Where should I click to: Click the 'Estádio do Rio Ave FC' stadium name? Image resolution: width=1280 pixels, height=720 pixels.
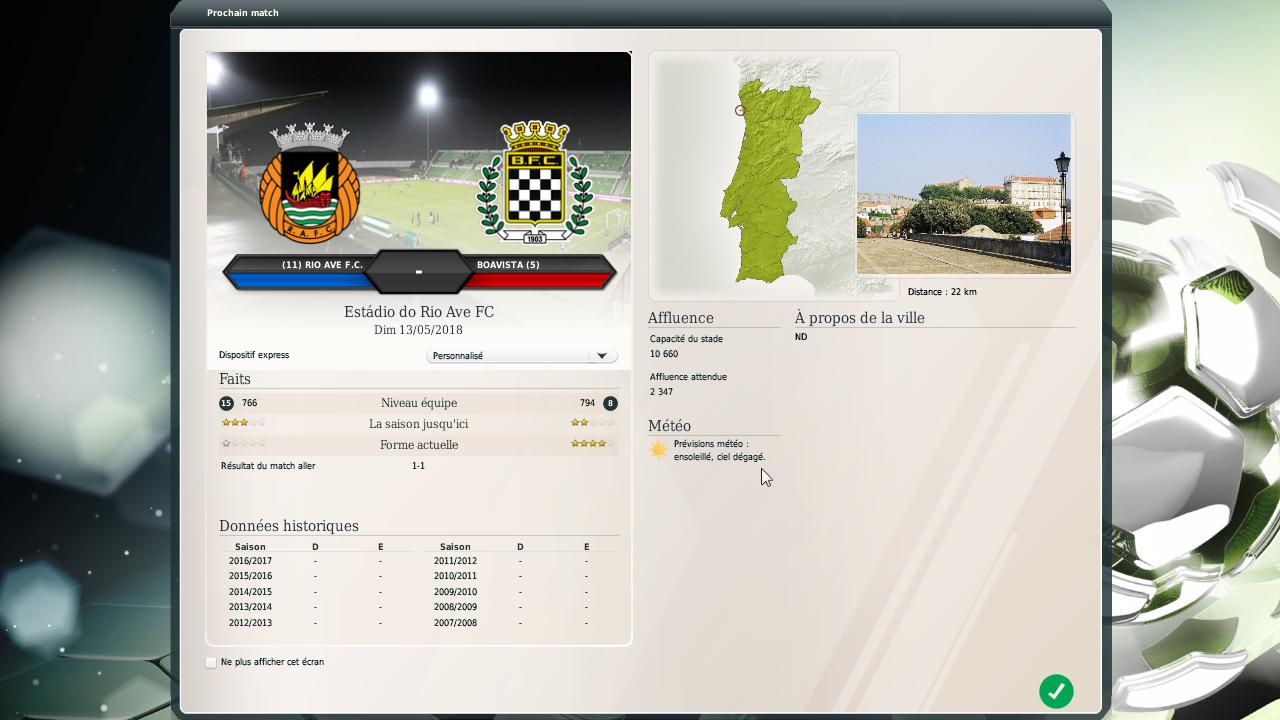[x=419, y=312]
